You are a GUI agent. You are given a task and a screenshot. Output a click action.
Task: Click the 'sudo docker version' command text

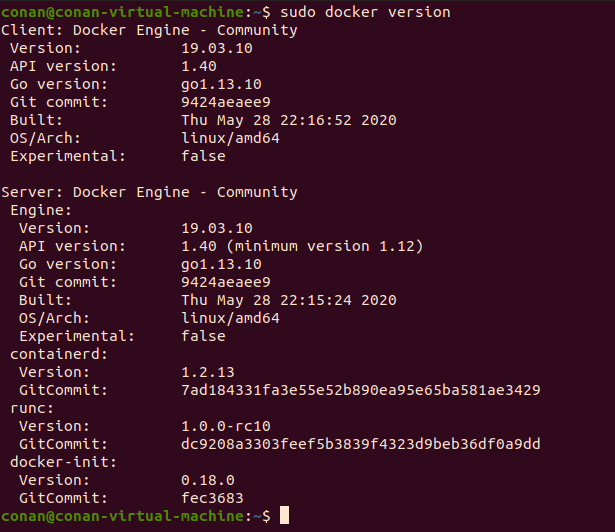click(365, 12)
